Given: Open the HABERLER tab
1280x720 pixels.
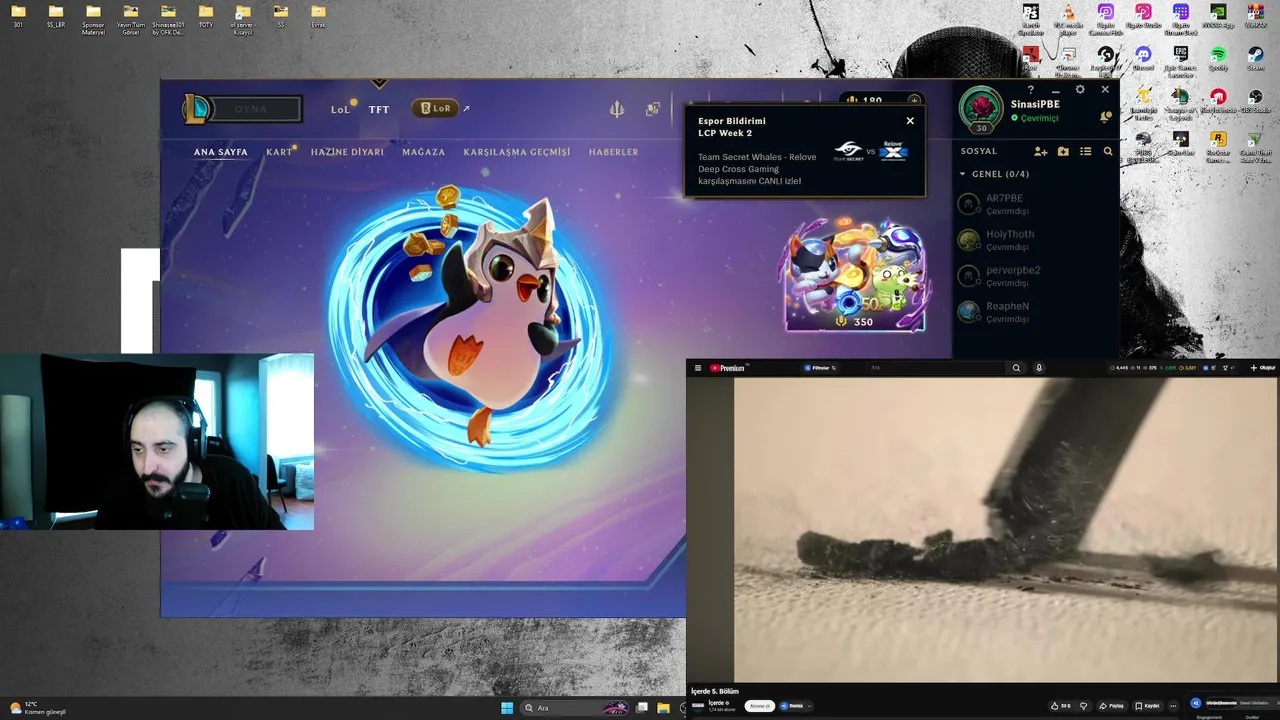Looking at the screenshot, I should coord(613,152).
